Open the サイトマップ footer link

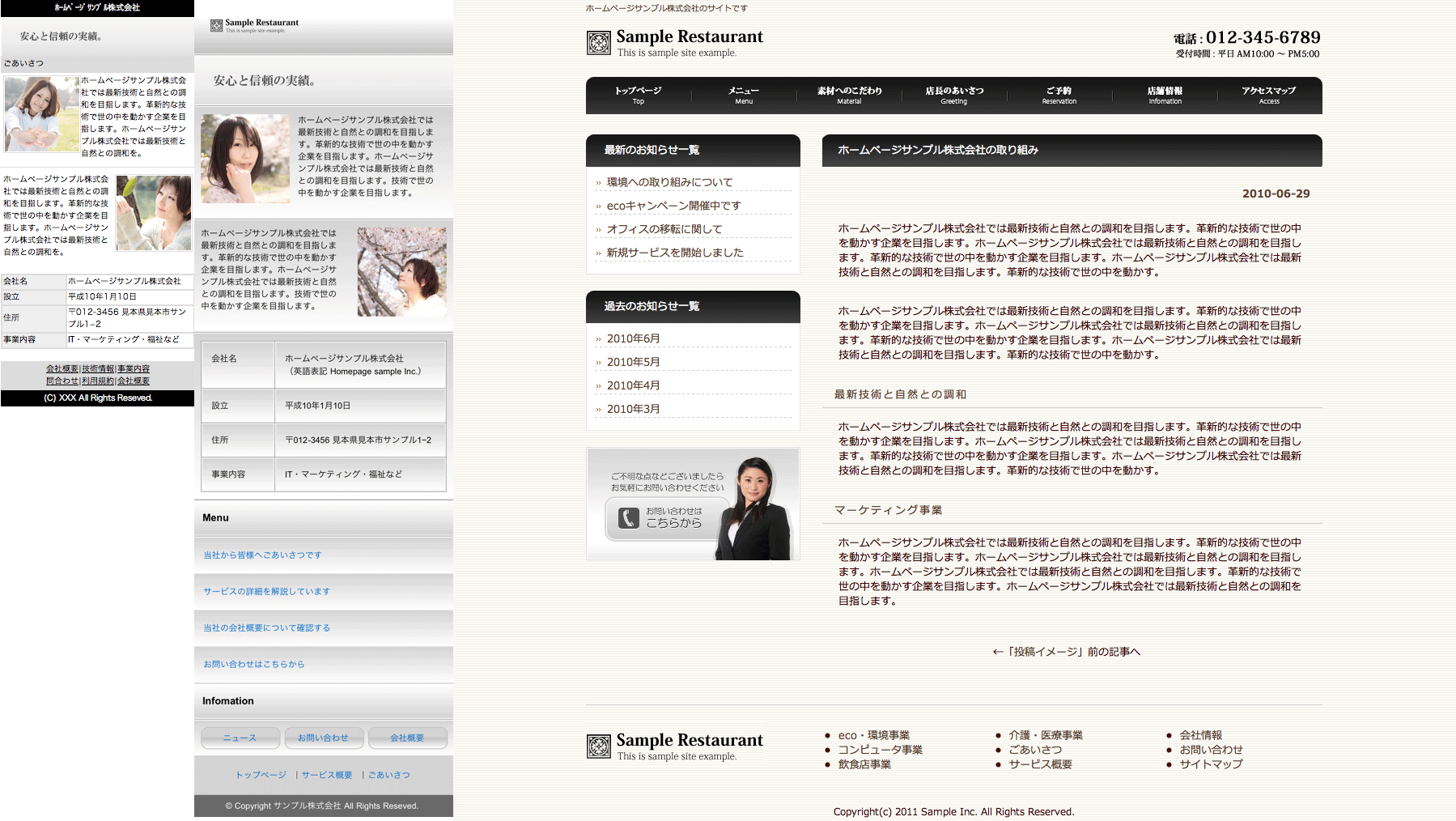coord(1211,764)
